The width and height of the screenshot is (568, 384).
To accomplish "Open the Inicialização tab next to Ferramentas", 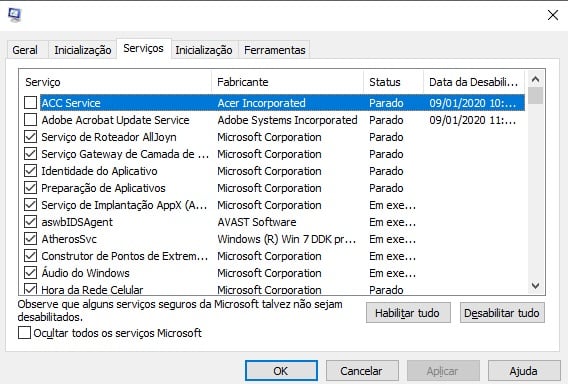I will [204, 50].
